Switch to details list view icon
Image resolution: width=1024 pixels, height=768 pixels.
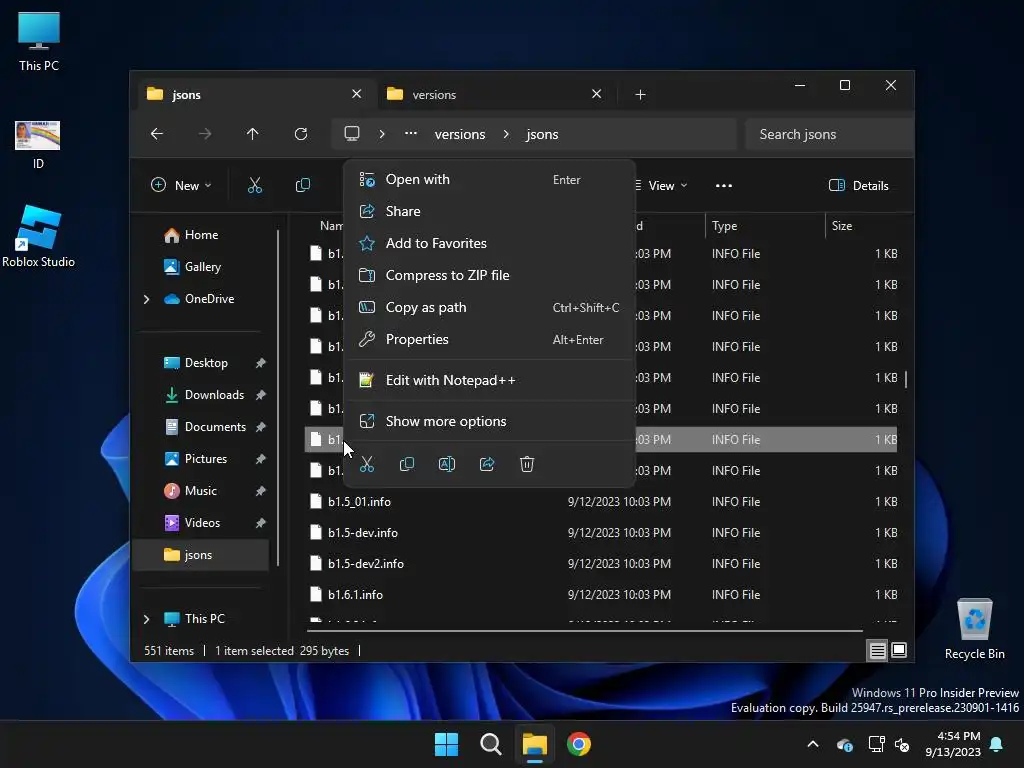click(877, 650)
